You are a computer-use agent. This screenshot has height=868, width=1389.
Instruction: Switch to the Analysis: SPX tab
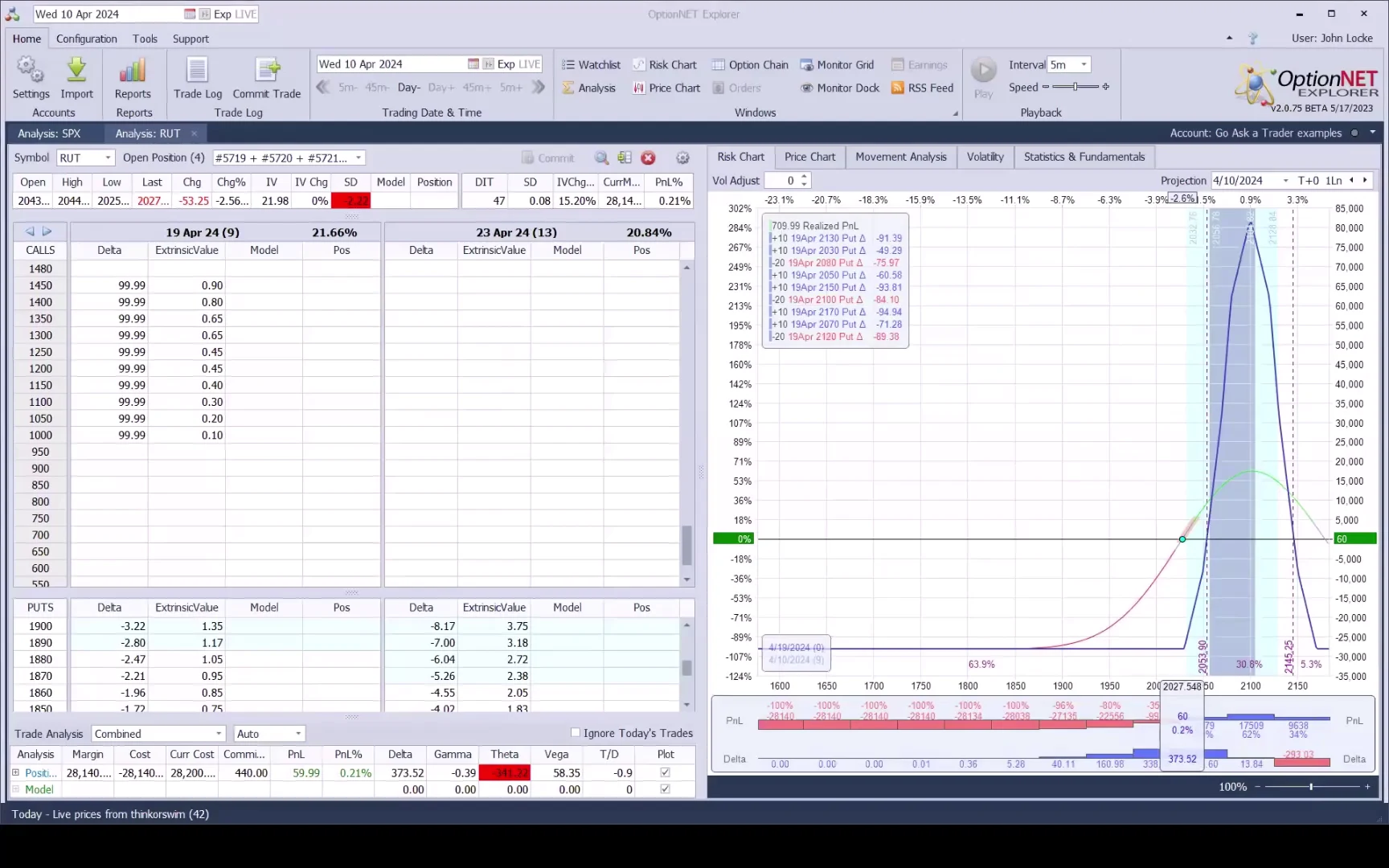pos(49,133)
